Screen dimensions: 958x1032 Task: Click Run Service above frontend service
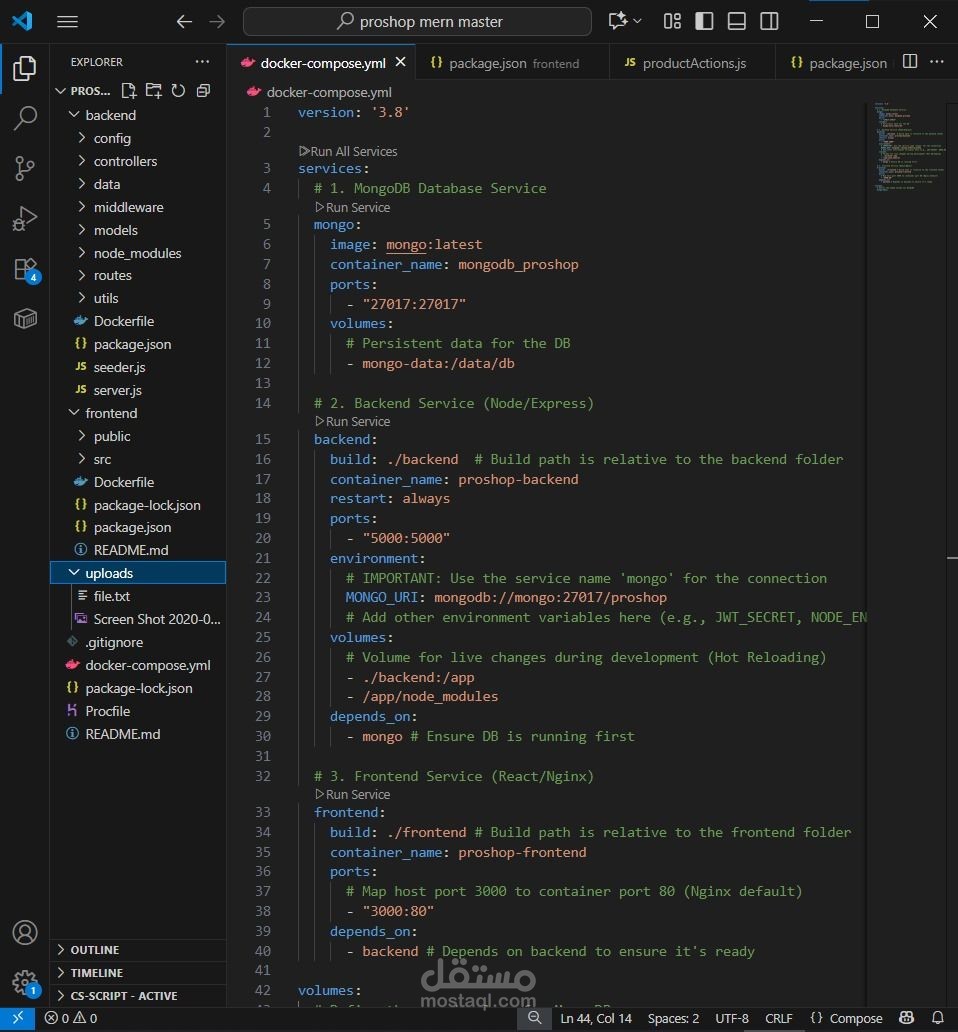[353, 794]
